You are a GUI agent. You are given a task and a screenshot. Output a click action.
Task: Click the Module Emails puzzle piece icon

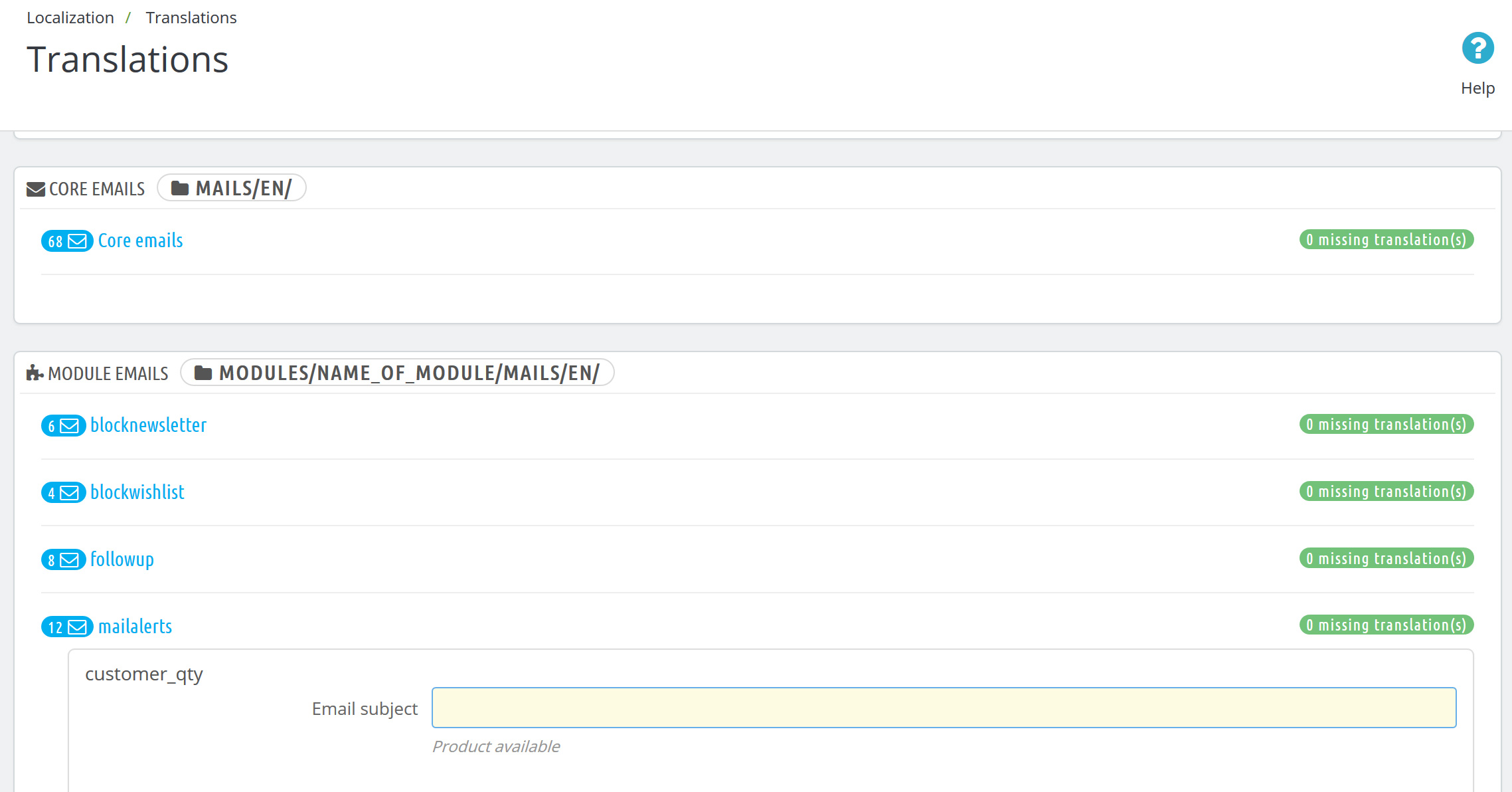35,373
